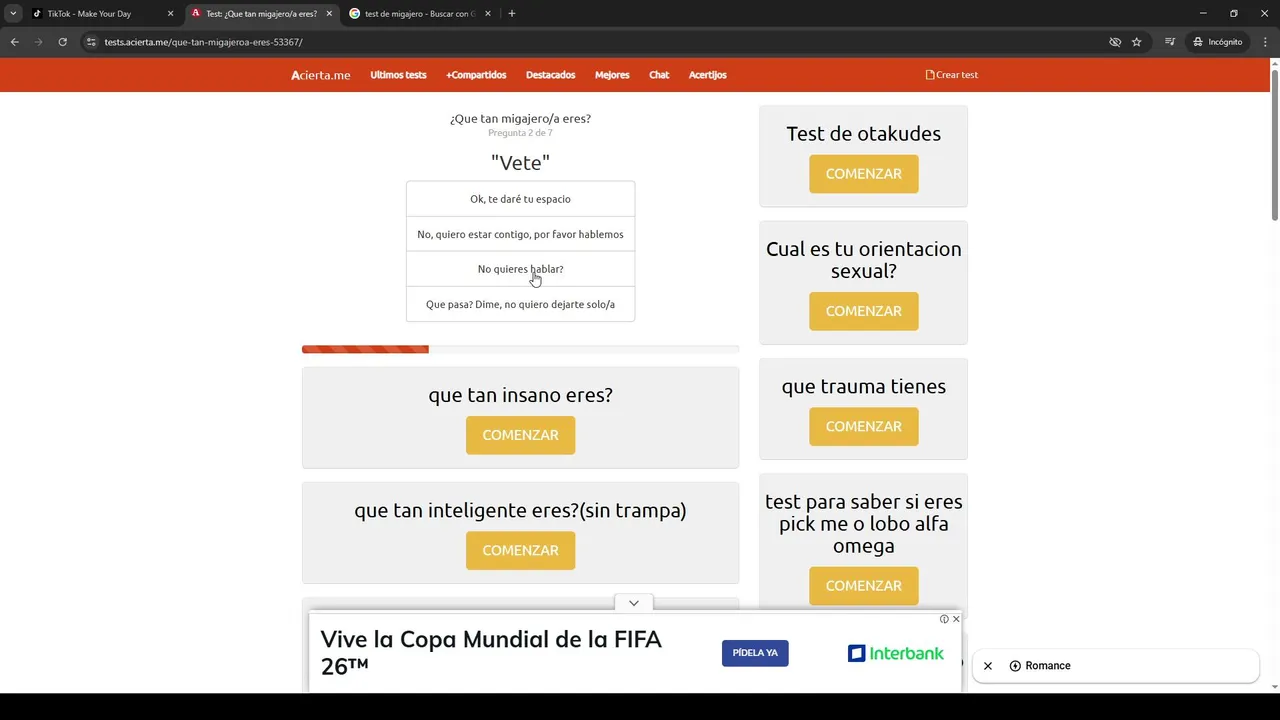Close the FIFA ad with the X

pos(956,619)
